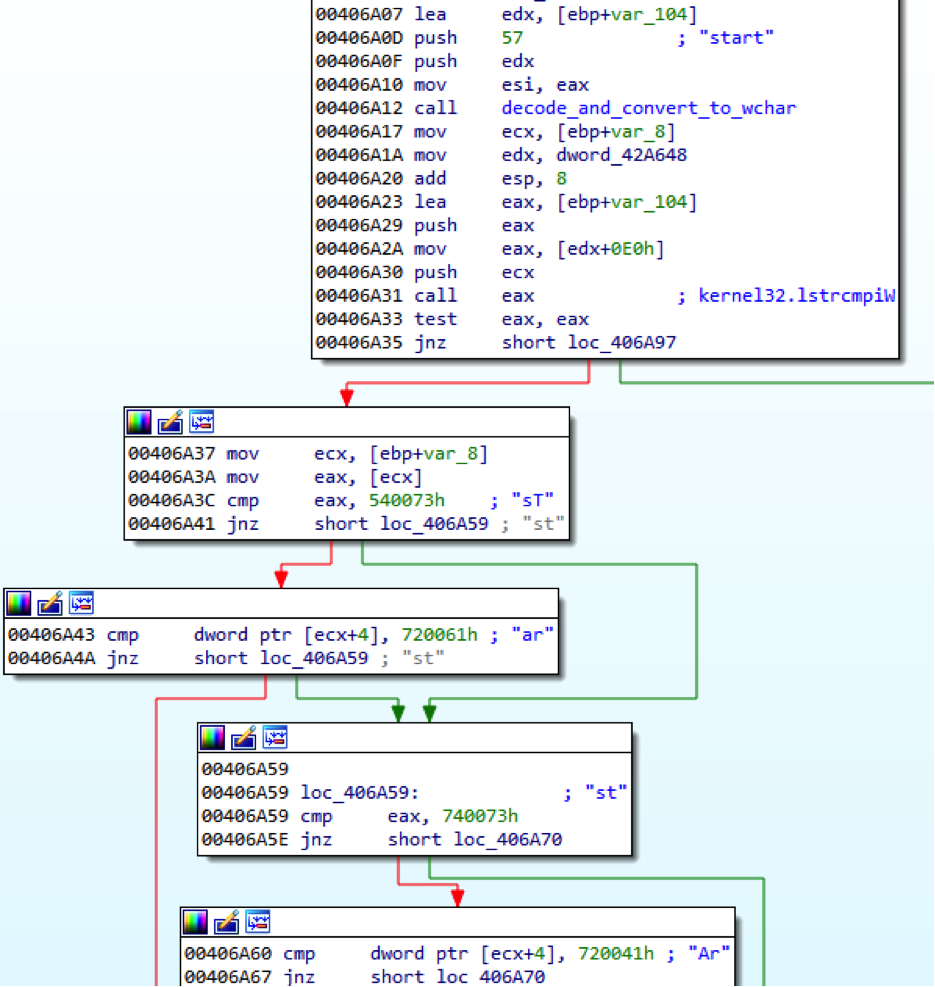Click the kernel32.lstrcmpiW comment text
This screenshot has width=935, height=987.
click(x=796, y=295)
